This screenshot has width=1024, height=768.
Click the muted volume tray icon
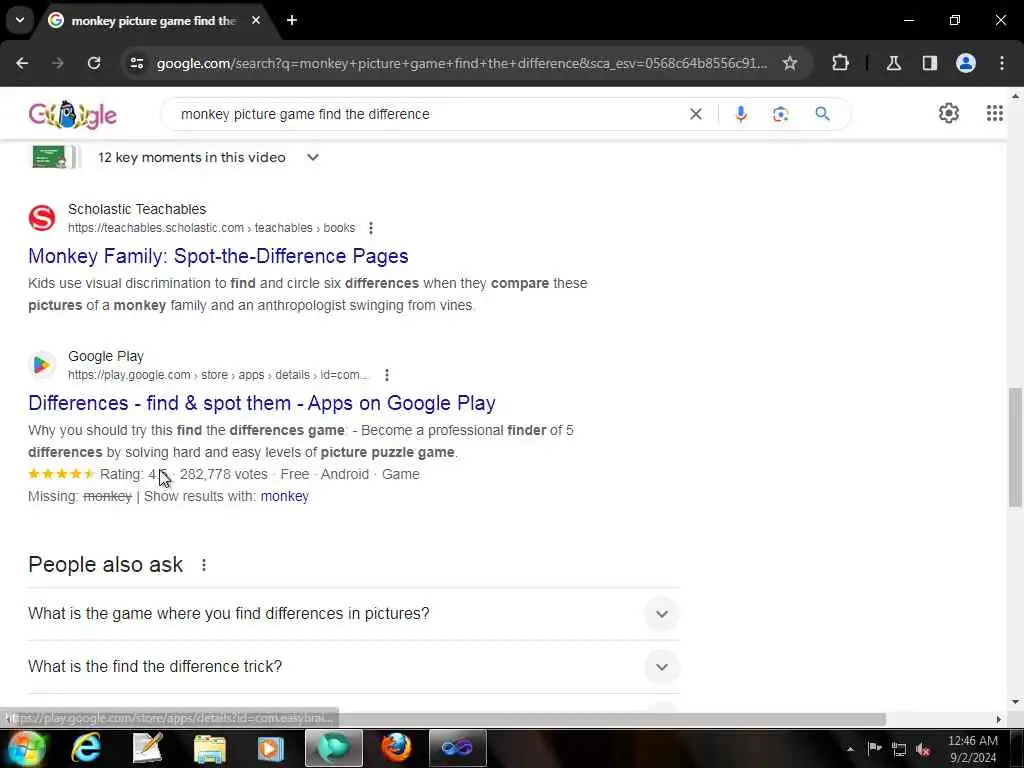click(923, 749)
